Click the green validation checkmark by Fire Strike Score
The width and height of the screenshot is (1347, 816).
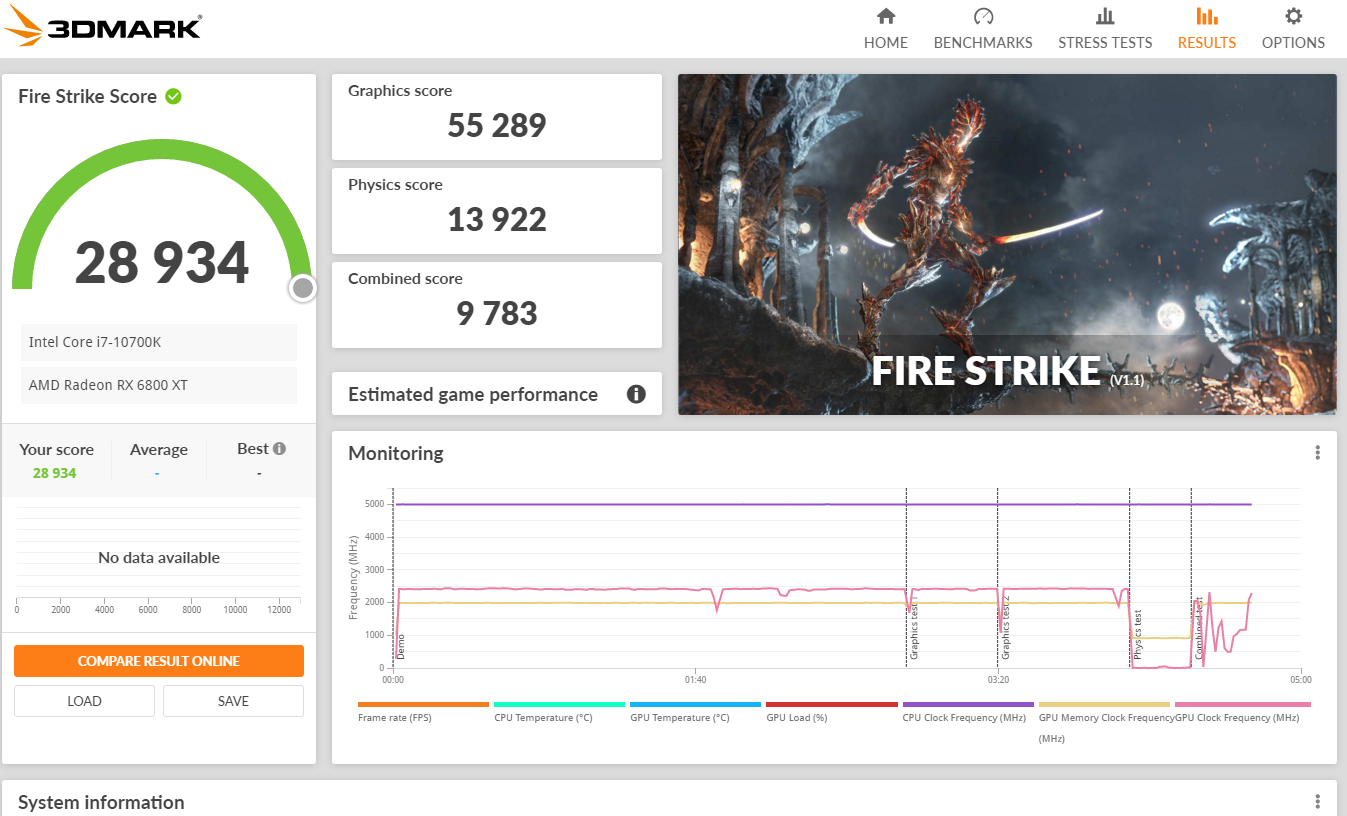point(173,96)
